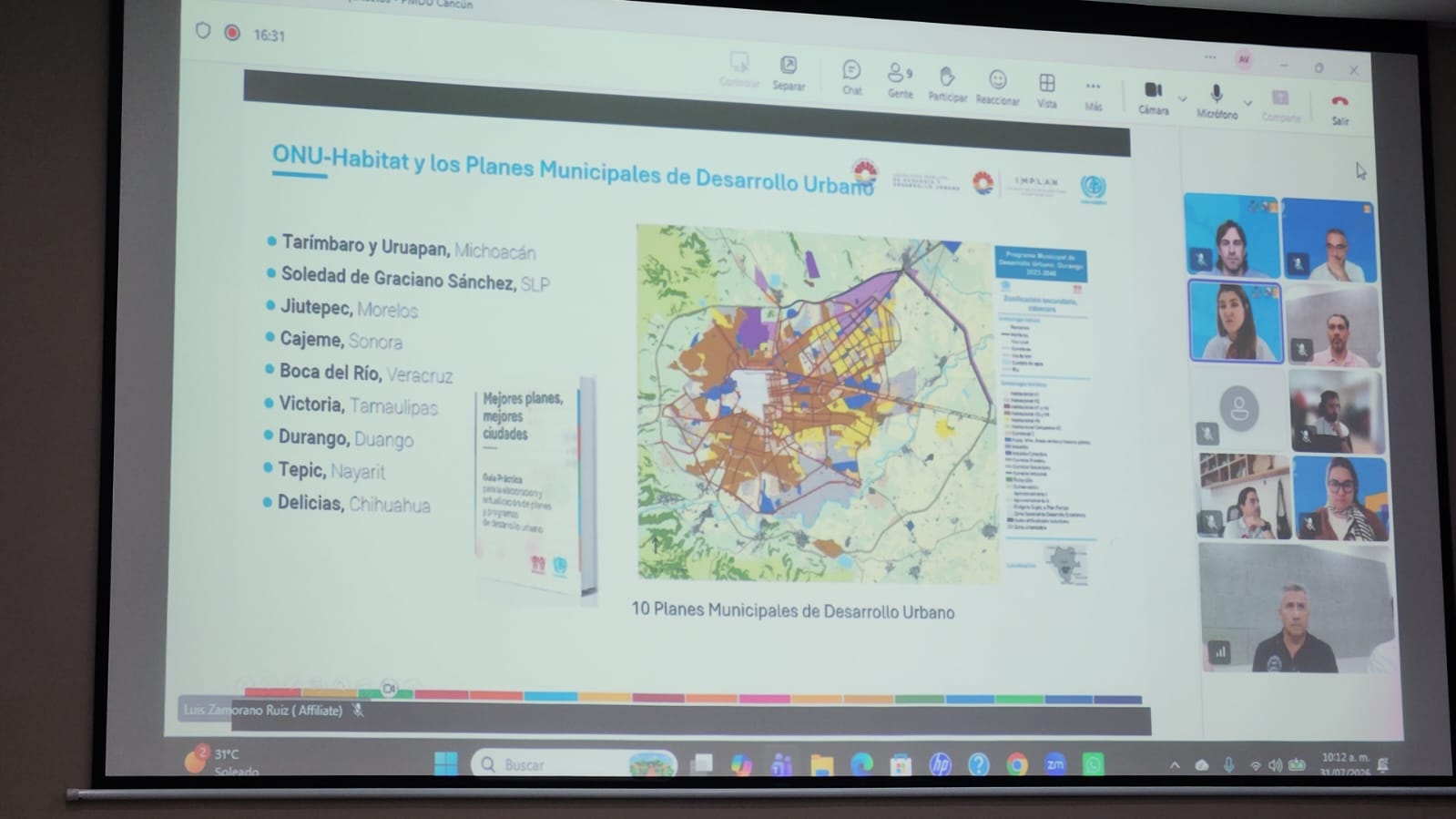Image resolution: width=1456 pixels, height=819 pixels.
Task: Click the Buscar taskbar search field
Action: (x=574, y=764)
